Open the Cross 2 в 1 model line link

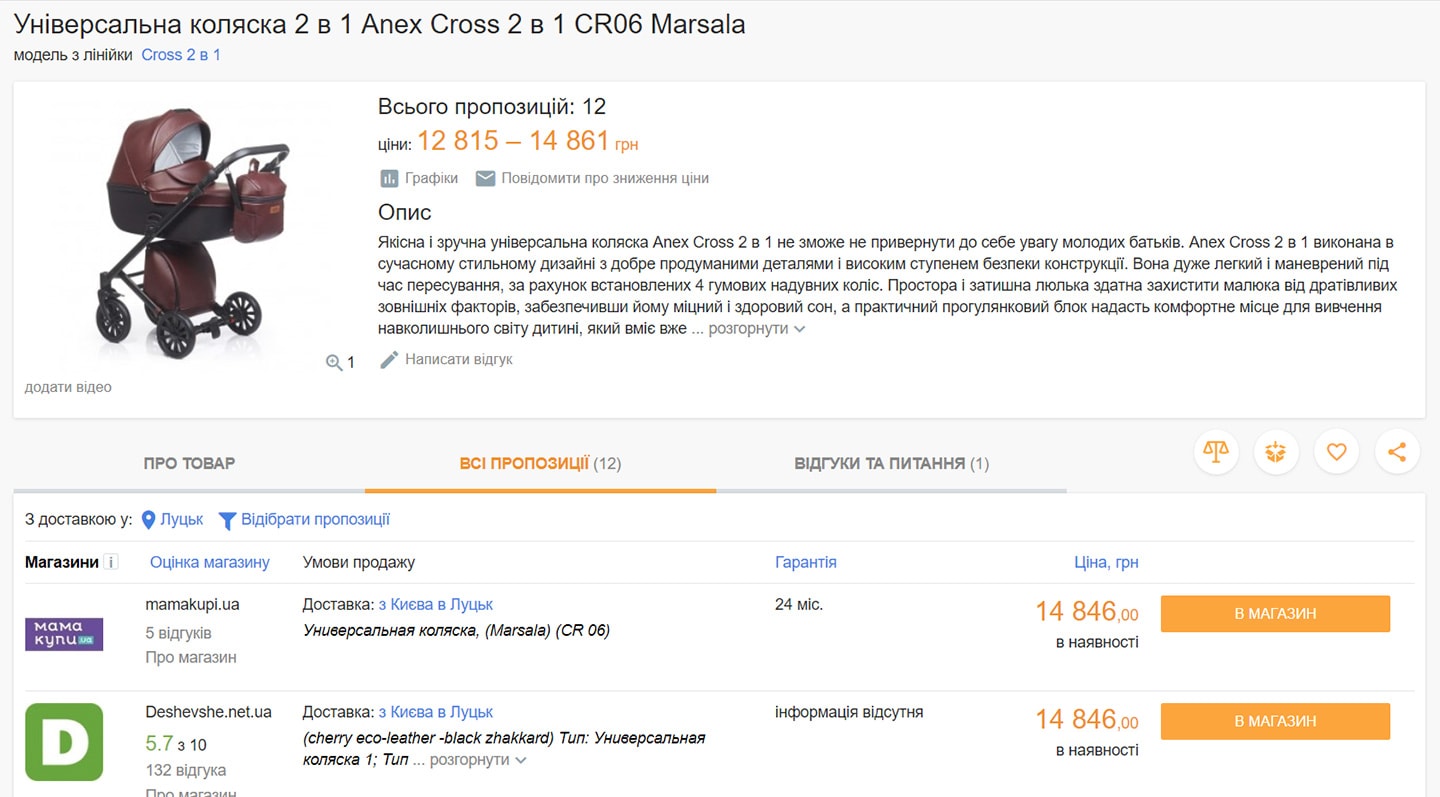pos(181,55)
